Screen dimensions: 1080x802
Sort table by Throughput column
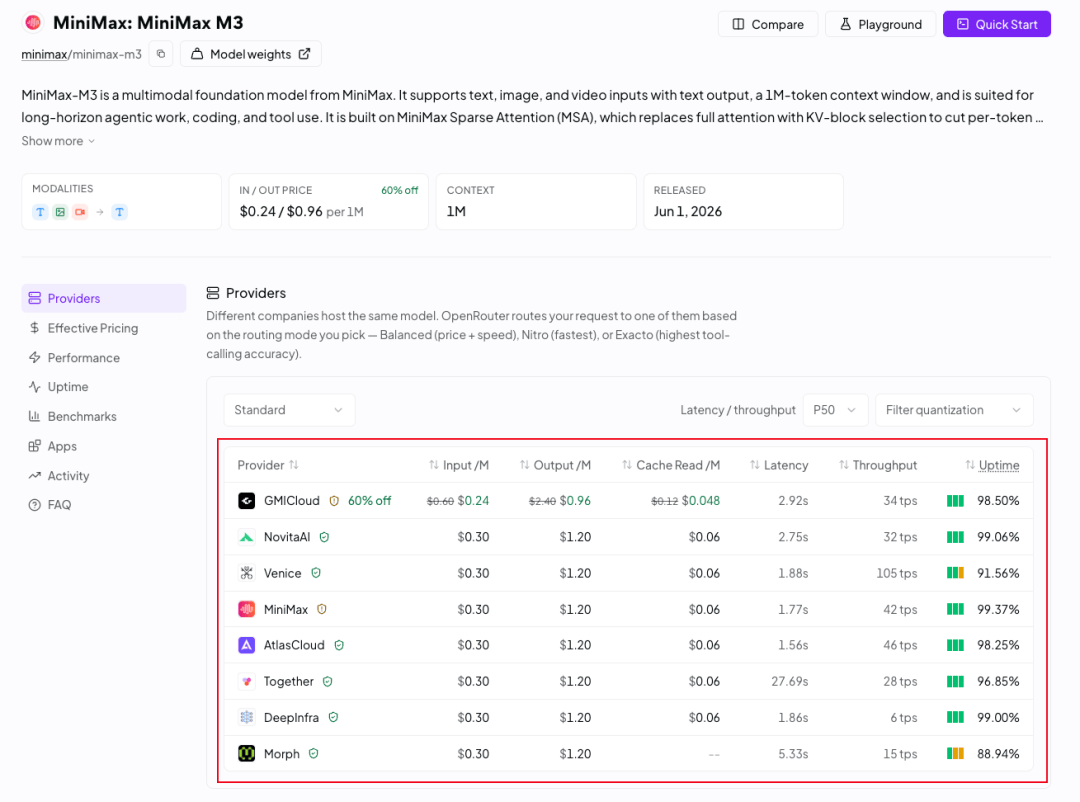tap(878, 465)
